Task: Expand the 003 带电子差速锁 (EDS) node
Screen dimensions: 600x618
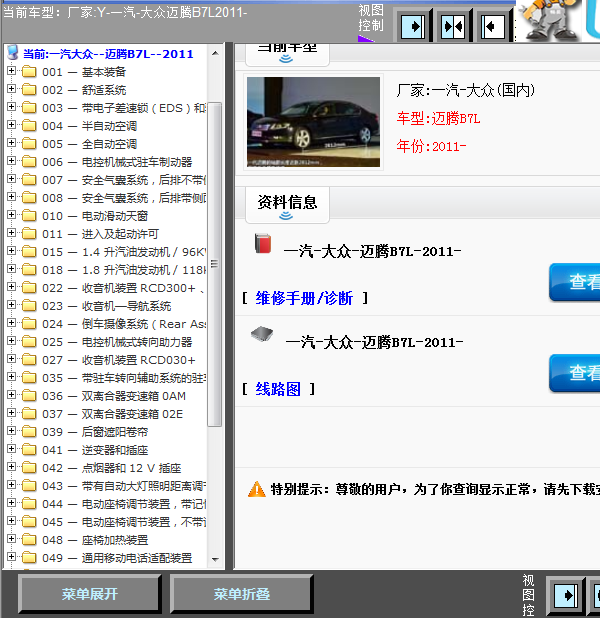Action: (11, 106)
